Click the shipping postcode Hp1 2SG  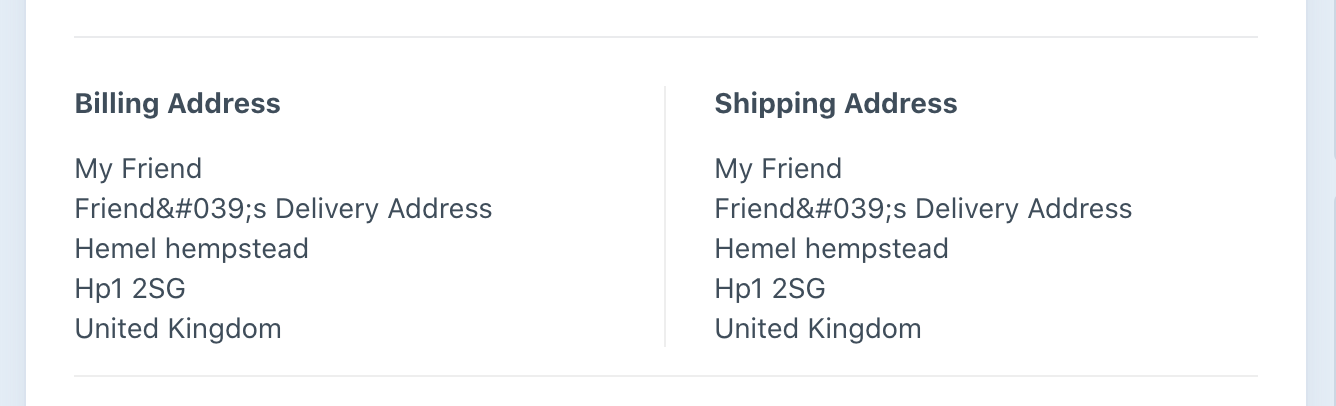coord(770,288)
